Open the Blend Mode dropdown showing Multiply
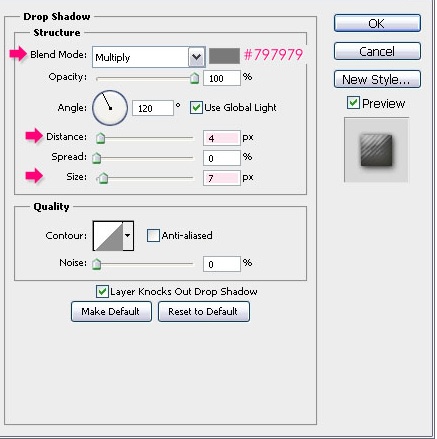437x439 pixels. point(149,57)
